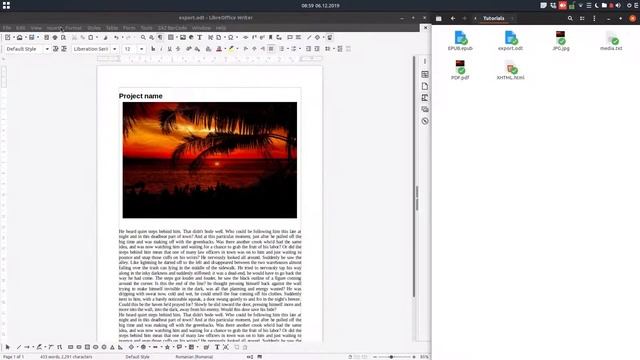This screenshot has height=360, width=640.
Task: Open the Tools menu
Action: [x=147, y=28]
